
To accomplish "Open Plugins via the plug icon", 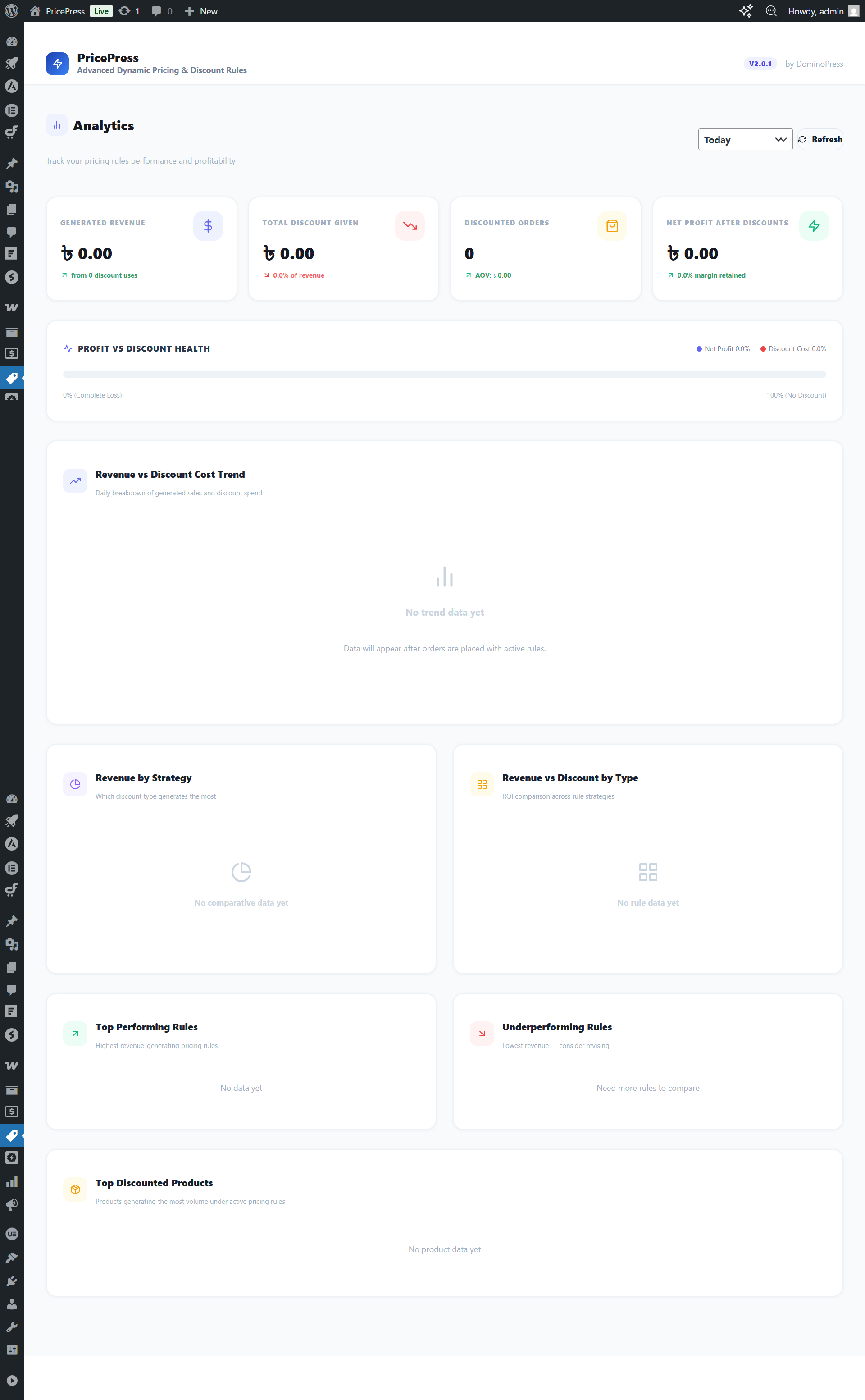I will point(11,1281).
